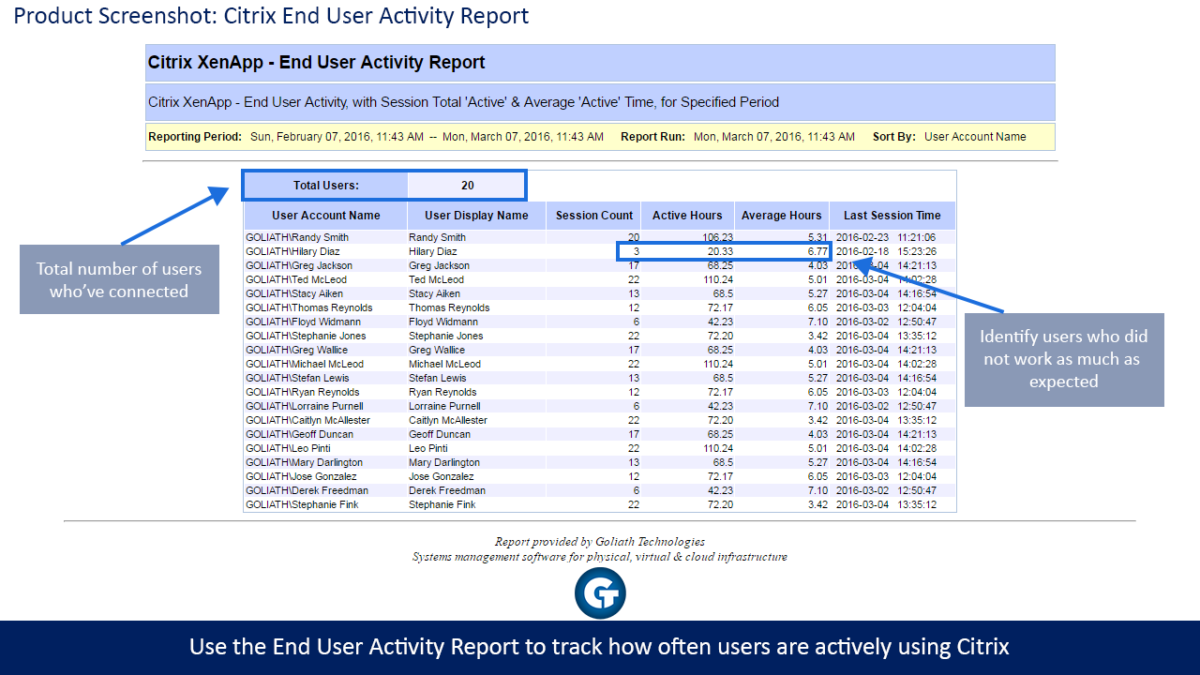Click the Total Users count field
This screenshot has width=1200, height=675.
pyautogui.click(x=467, y=185)
